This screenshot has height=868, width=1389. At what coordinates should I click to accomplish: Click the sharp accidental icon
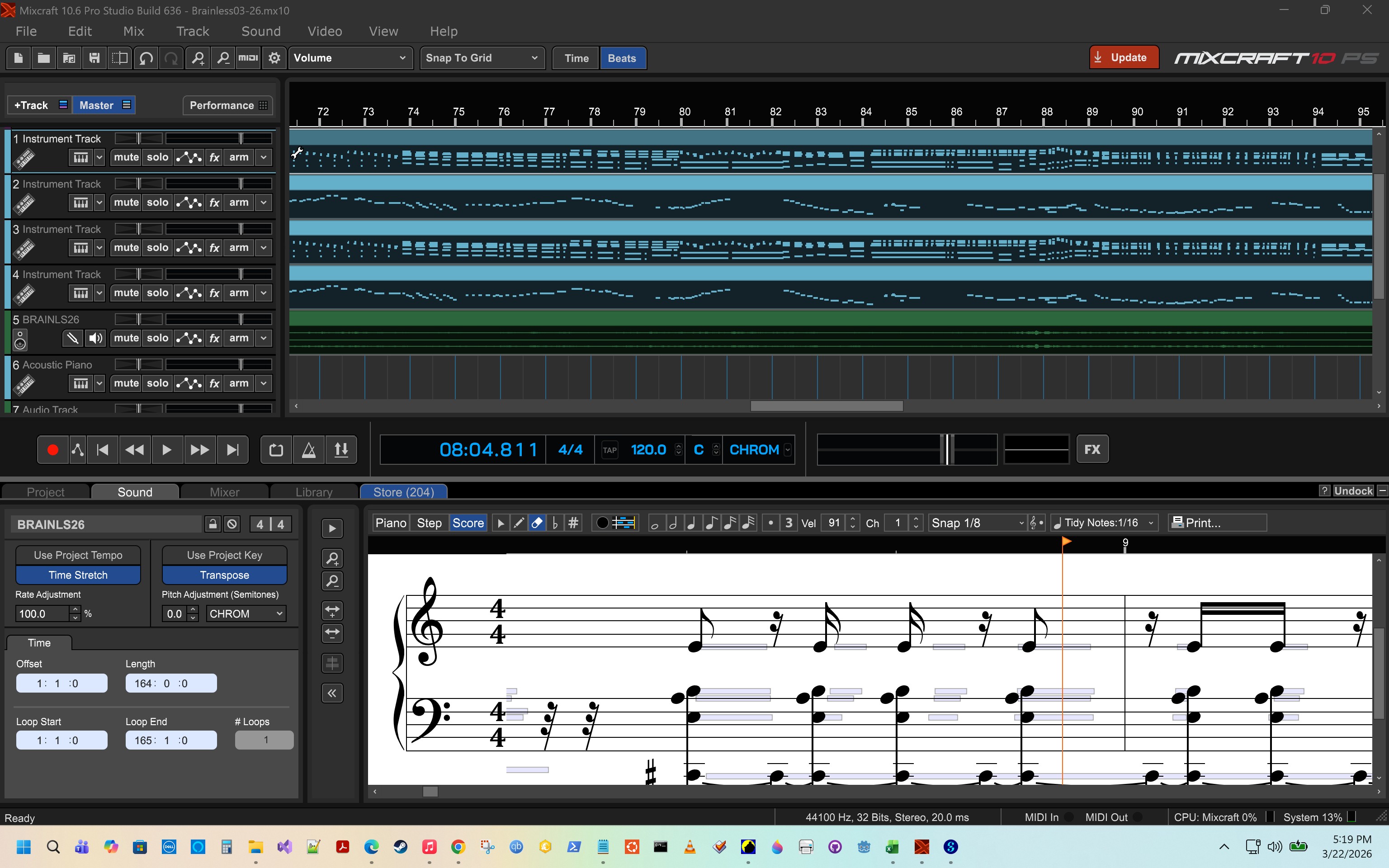[x=573, y=523]
